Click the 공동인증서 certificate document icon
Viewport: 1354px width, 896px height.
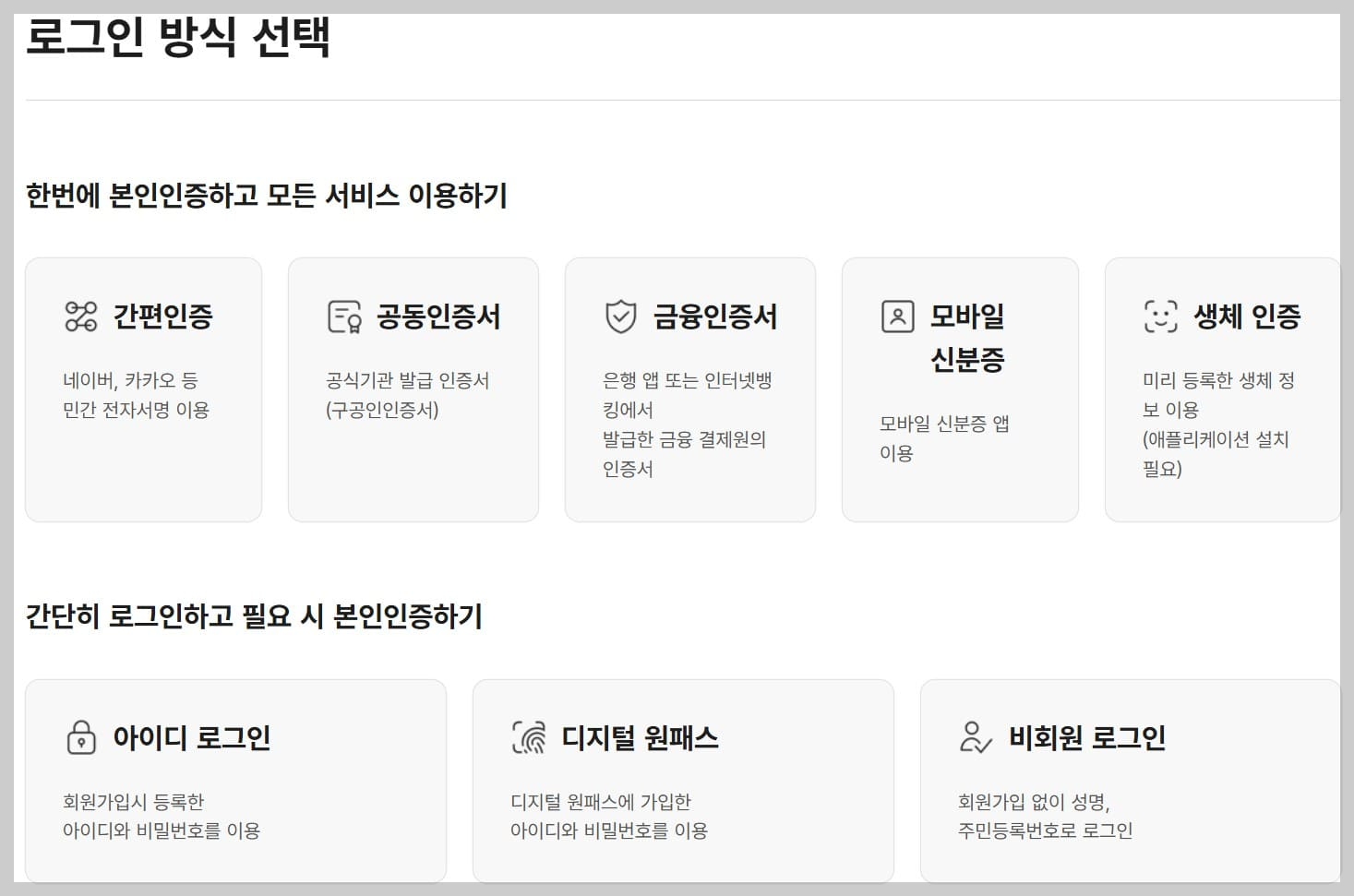342,317
